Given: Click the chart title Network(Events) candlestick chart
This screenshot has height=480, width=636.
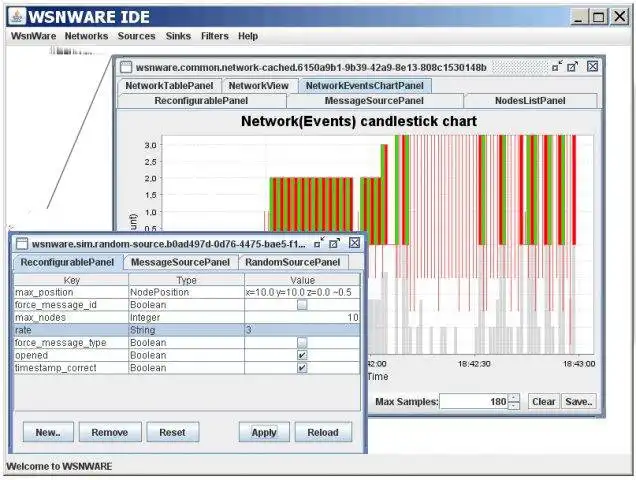Looking at the screenshot, I should pyautogui.click(x=359, y=121).
